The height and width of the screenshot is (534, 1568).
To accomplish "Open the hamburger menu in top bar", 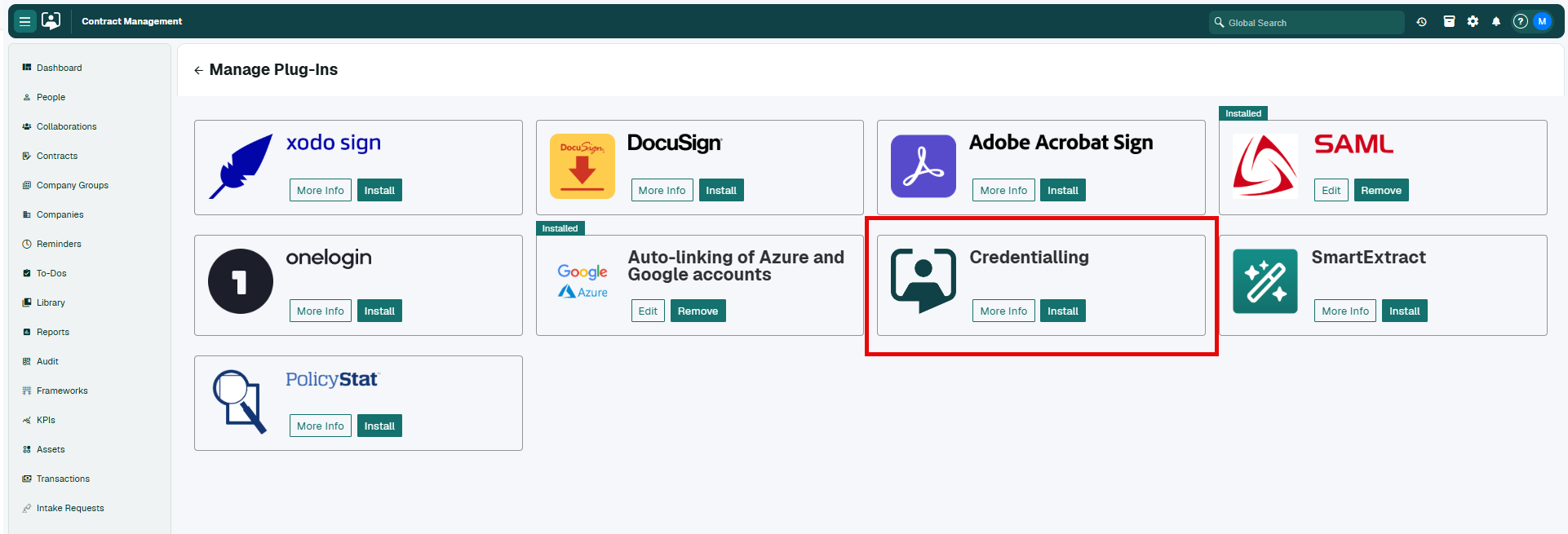I will click(25, 21).
